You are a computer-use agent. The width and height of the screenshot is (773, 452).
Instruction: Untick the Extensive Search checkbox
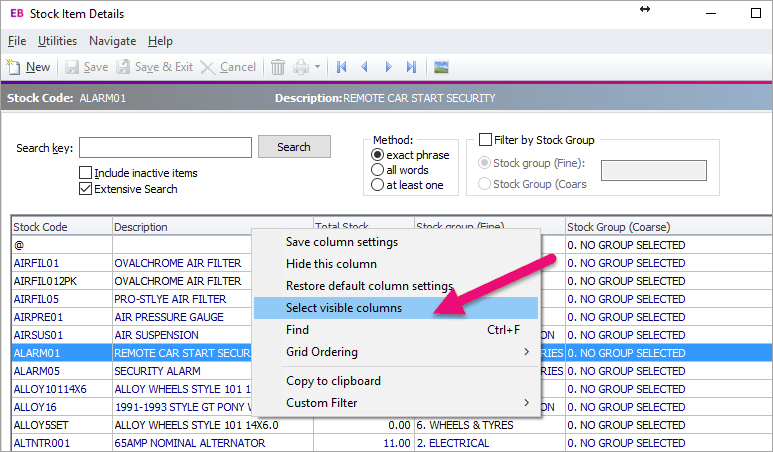[85, 189]
